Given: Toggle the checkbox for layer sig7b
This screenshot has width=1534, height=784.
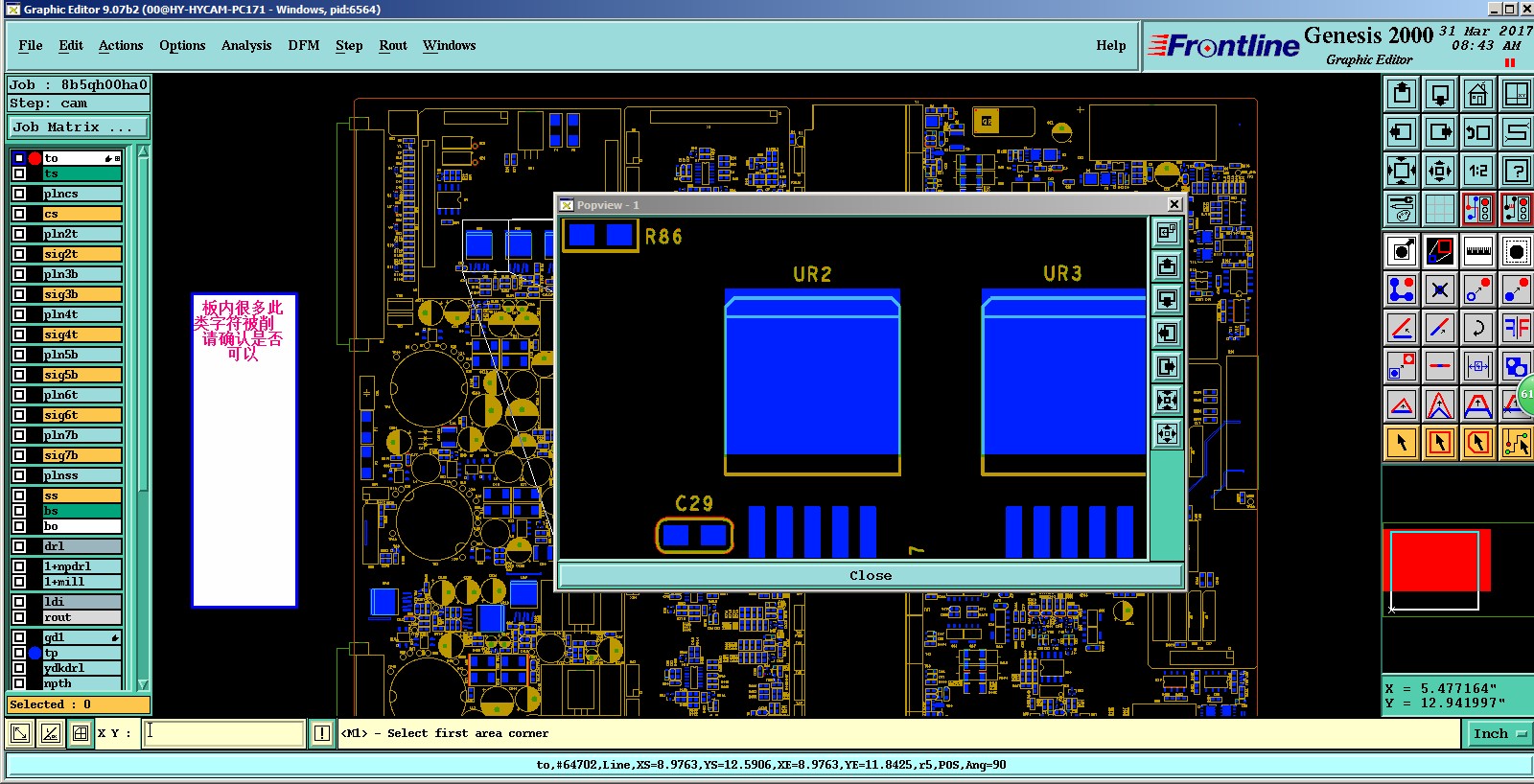Looking at the screenshot, I should tap(19, 455).
